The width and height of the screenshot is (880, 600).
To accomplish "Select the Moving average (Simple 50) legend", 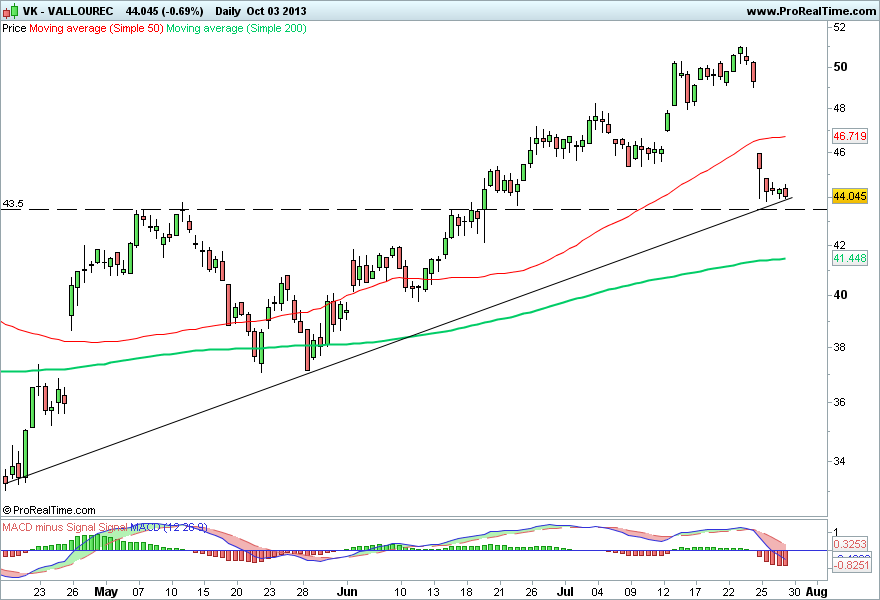I will [x=96, y=28].
